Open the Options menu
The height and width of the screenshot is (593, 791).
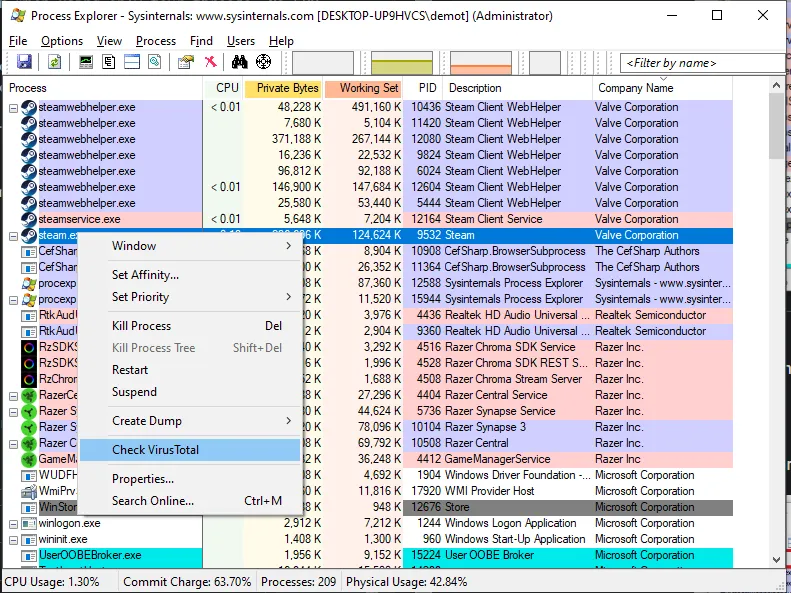point(62,41)
